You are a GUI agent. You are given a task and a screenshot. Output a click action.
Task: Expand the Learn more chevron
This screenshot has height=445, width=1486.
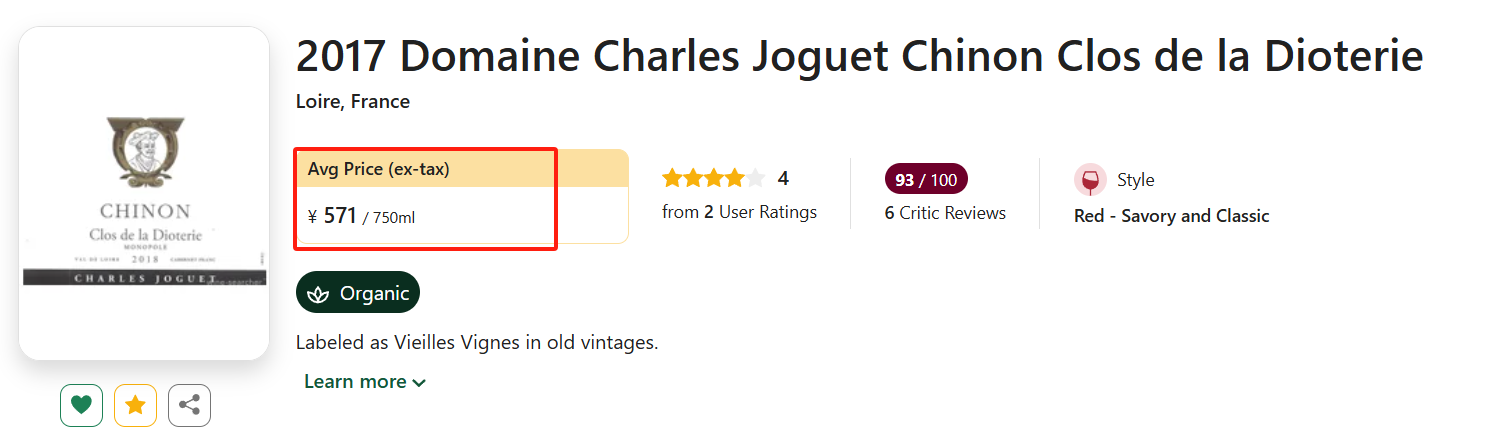419,382
